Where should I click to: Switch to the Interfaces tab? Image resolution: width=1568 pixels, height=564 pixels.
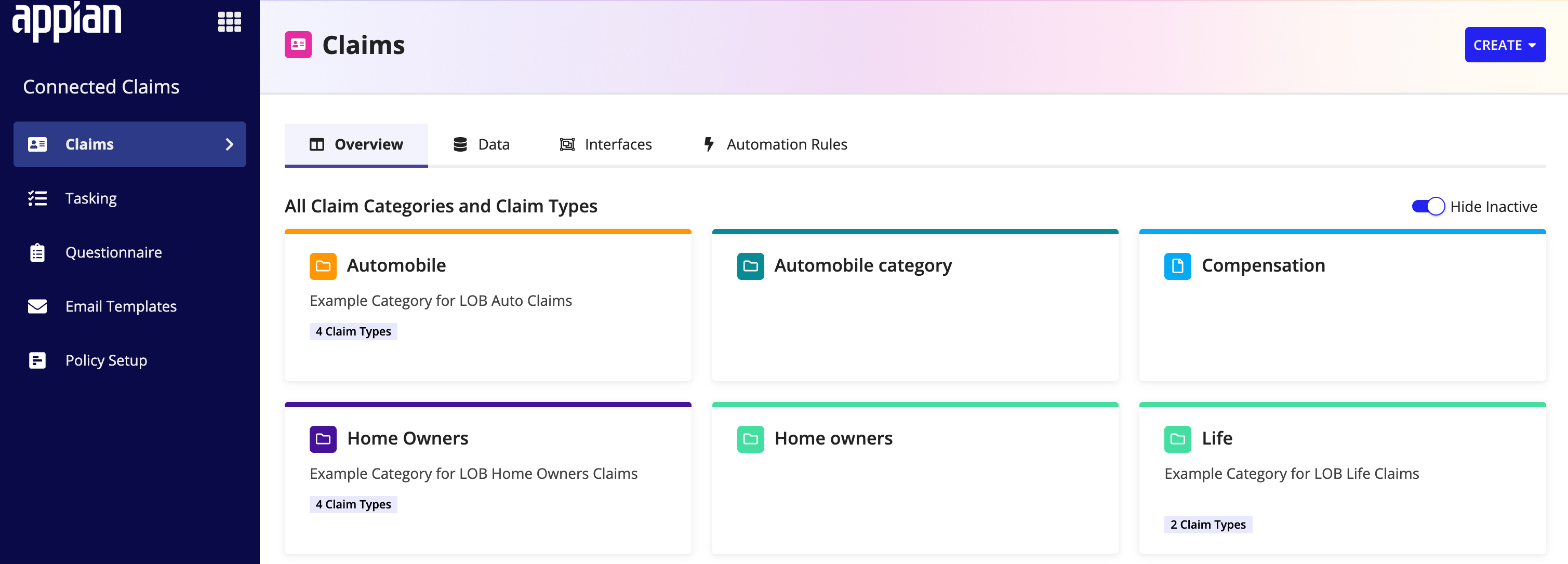coord(606,144)
